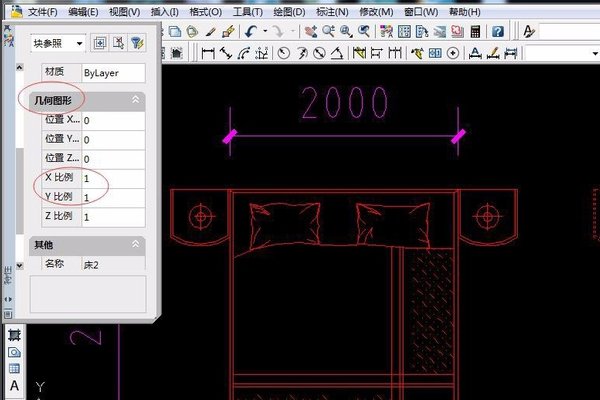The image size is (600, 400).
Task: Select the Linear dimension tool
Action: pos(208,53)
